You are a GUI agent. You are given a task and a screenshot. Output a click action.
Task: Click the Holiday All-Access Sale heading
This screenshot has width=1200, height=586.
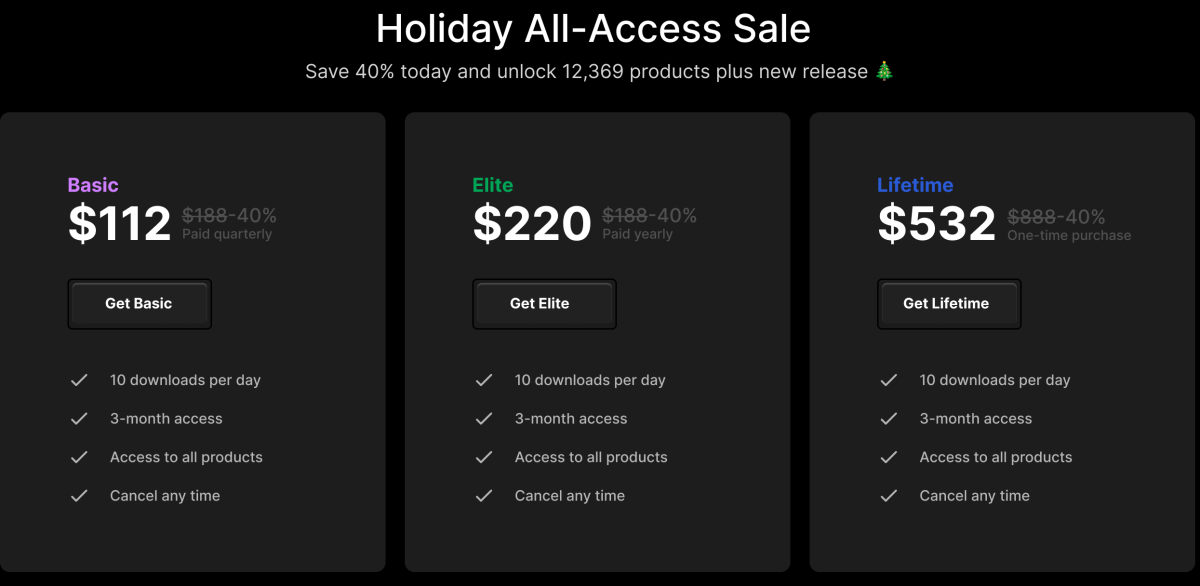[x=593, y=29]
